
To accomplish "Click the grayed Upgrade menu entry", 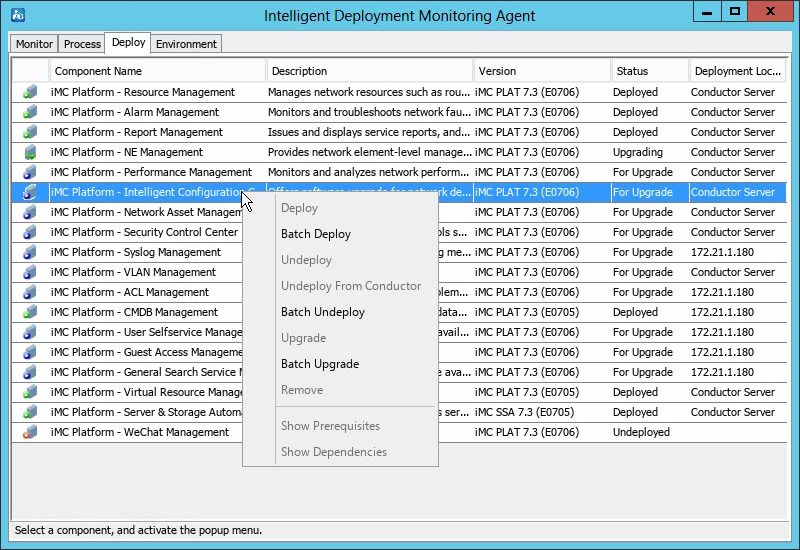I will 304,338.
